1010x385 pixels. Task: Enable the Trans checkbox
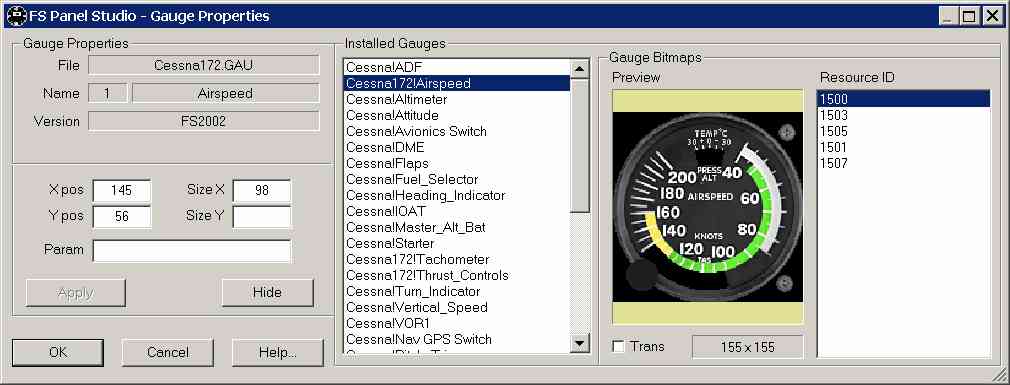pos(618,347)
